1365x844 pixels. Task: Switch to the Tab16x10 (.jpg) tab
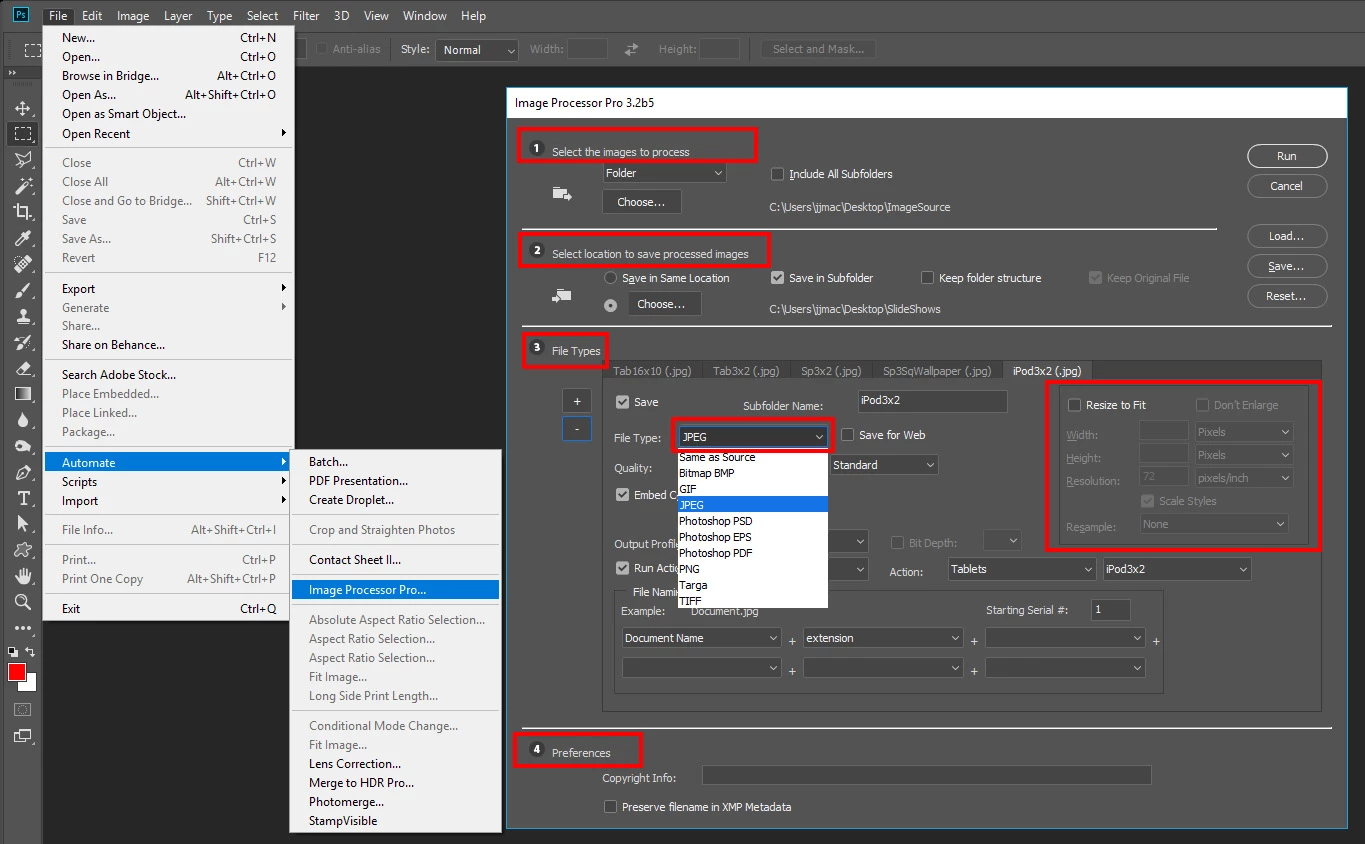coord(652,371)
